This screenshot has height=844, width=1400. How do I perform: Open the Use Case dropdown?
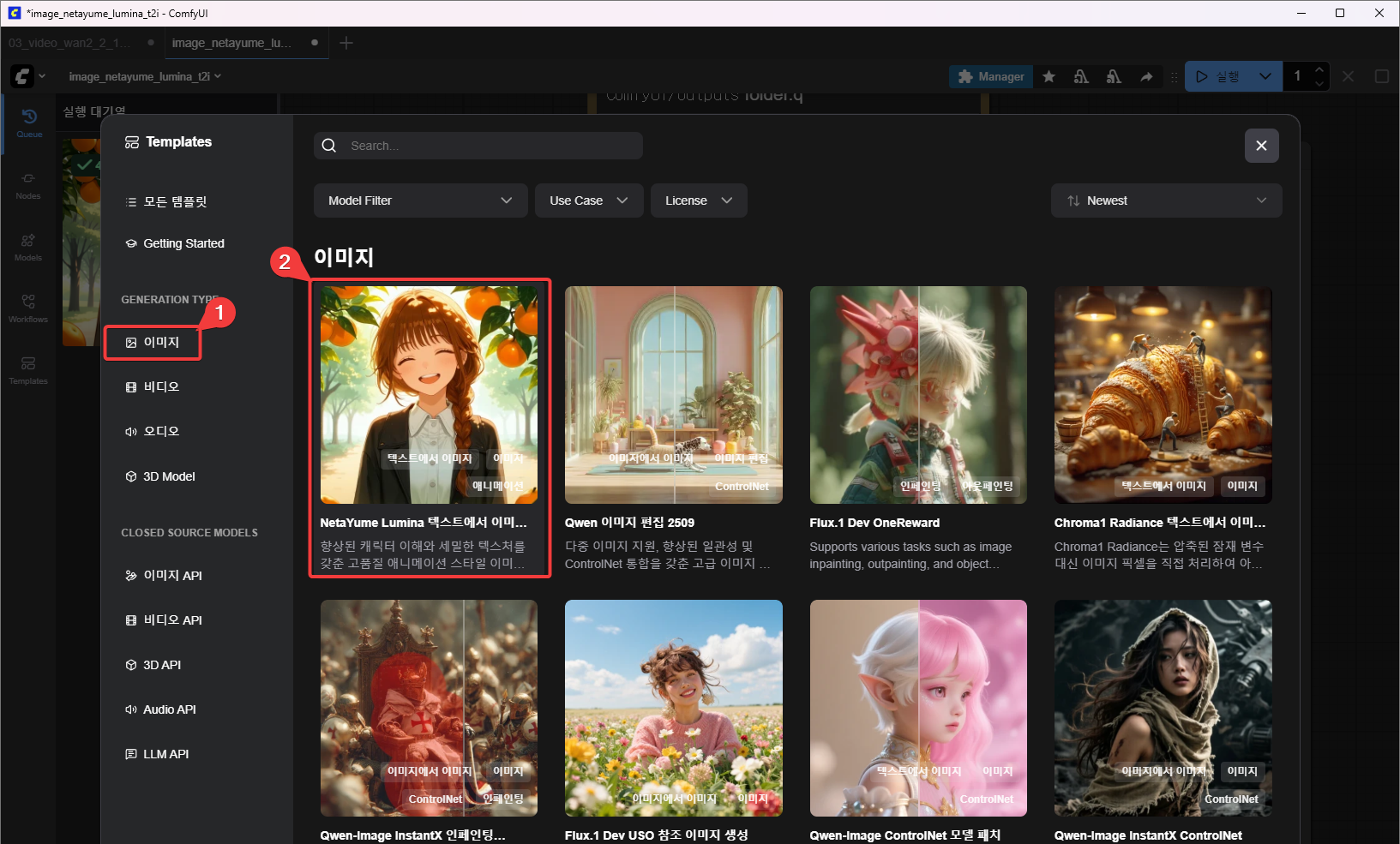tap(588, 201)
